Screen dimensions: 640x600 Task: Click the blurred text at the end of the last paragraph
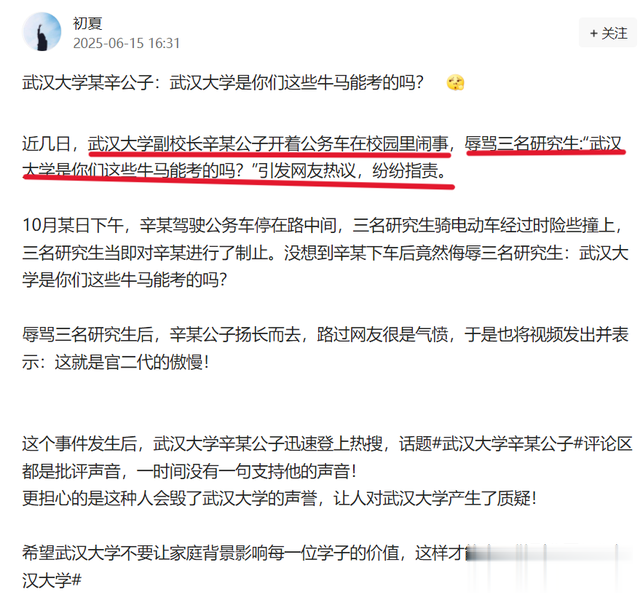click(x=547, y=553)
